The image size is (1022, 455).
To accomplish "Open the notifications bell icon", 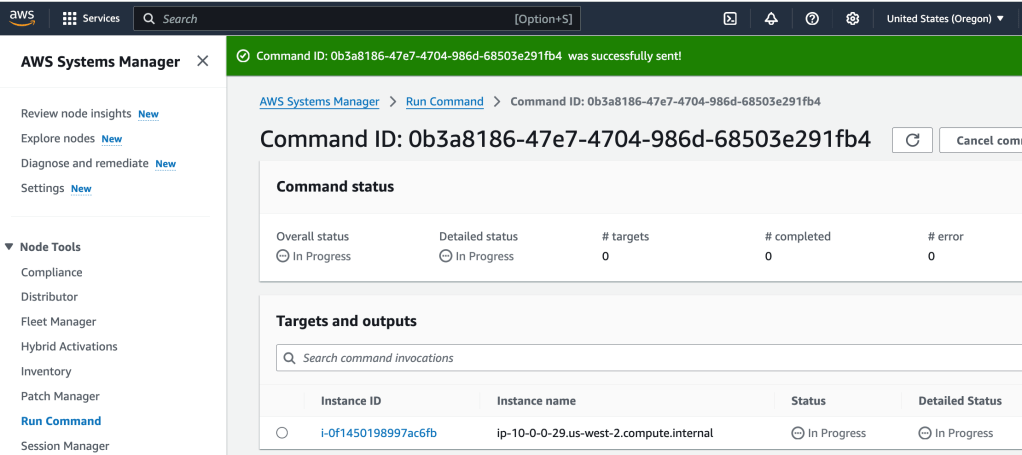I will (x=771, y=19).
